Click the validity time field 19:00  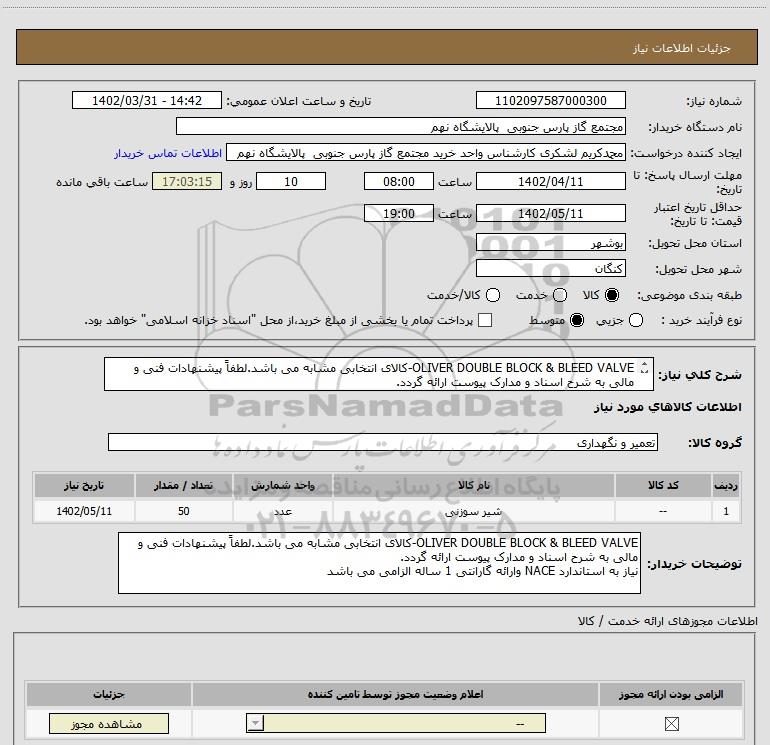pyautogui.click(x=399, y=213)
